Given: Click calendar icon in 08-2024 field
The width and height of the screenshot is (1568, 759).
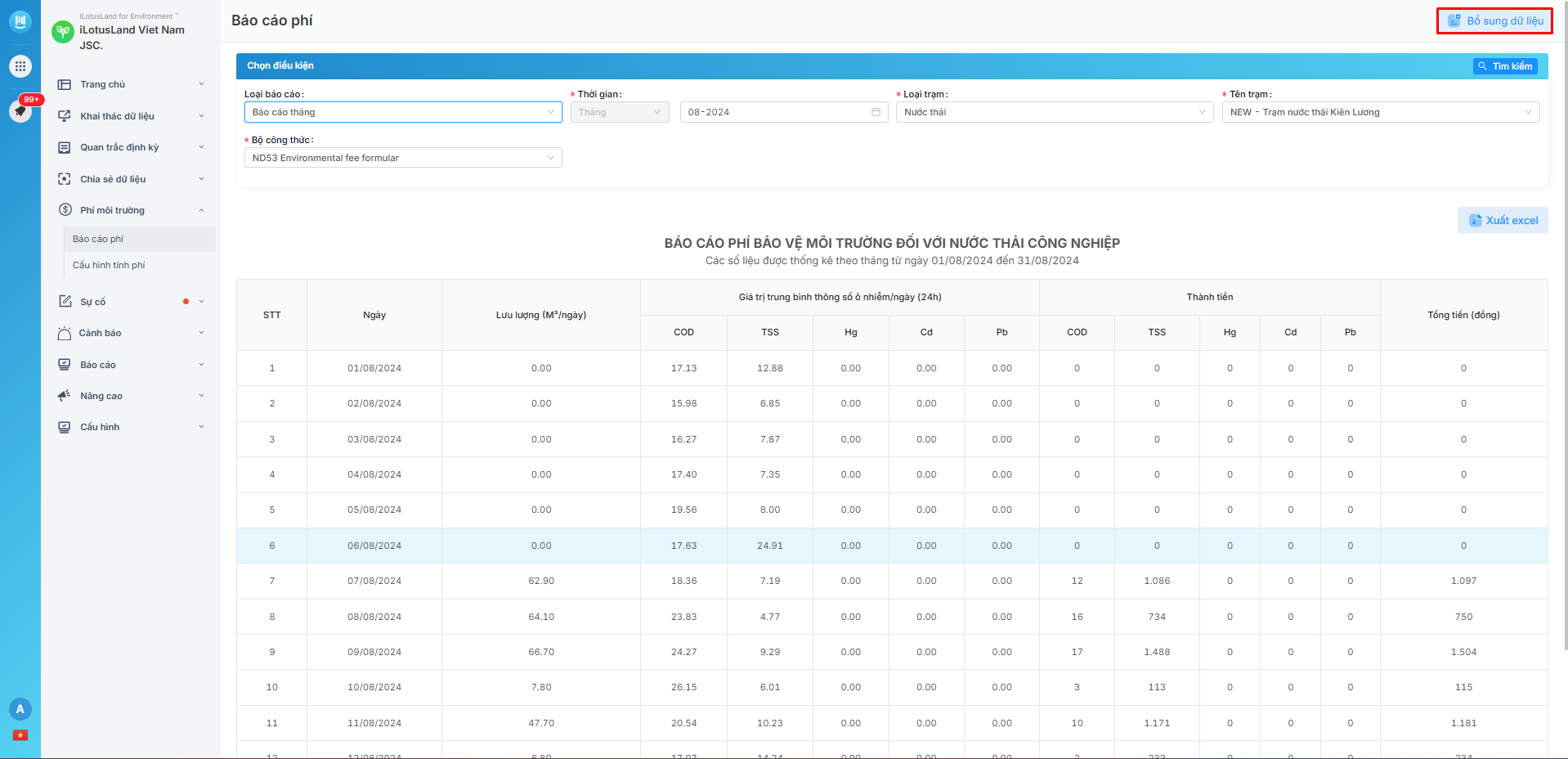Looking at the screenshot, I should coord(876,112).
